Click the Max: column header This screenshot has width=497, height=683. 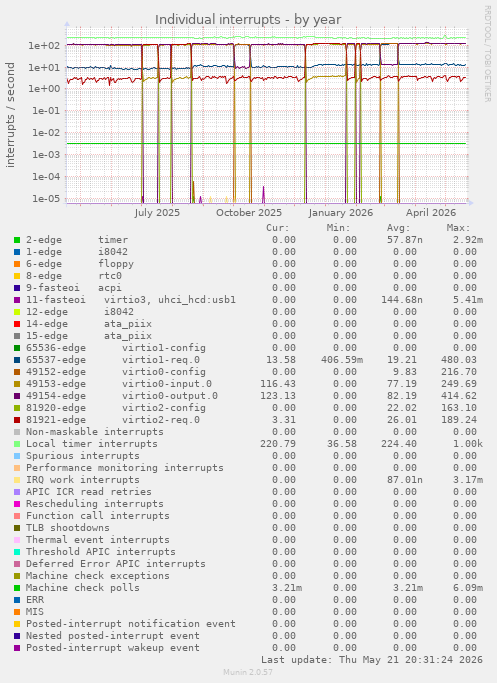coord(458,228)
